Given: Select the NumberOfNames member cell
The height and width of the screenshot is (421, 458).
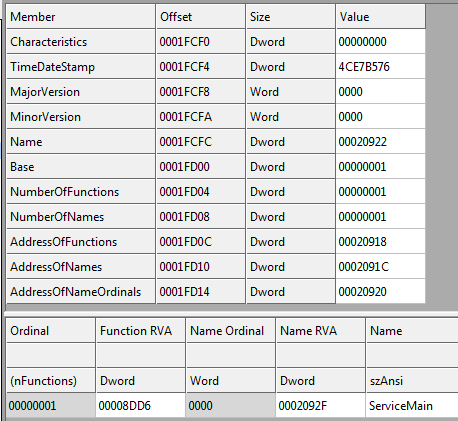Looking at the screenshot, I should [x=81, y=217].
